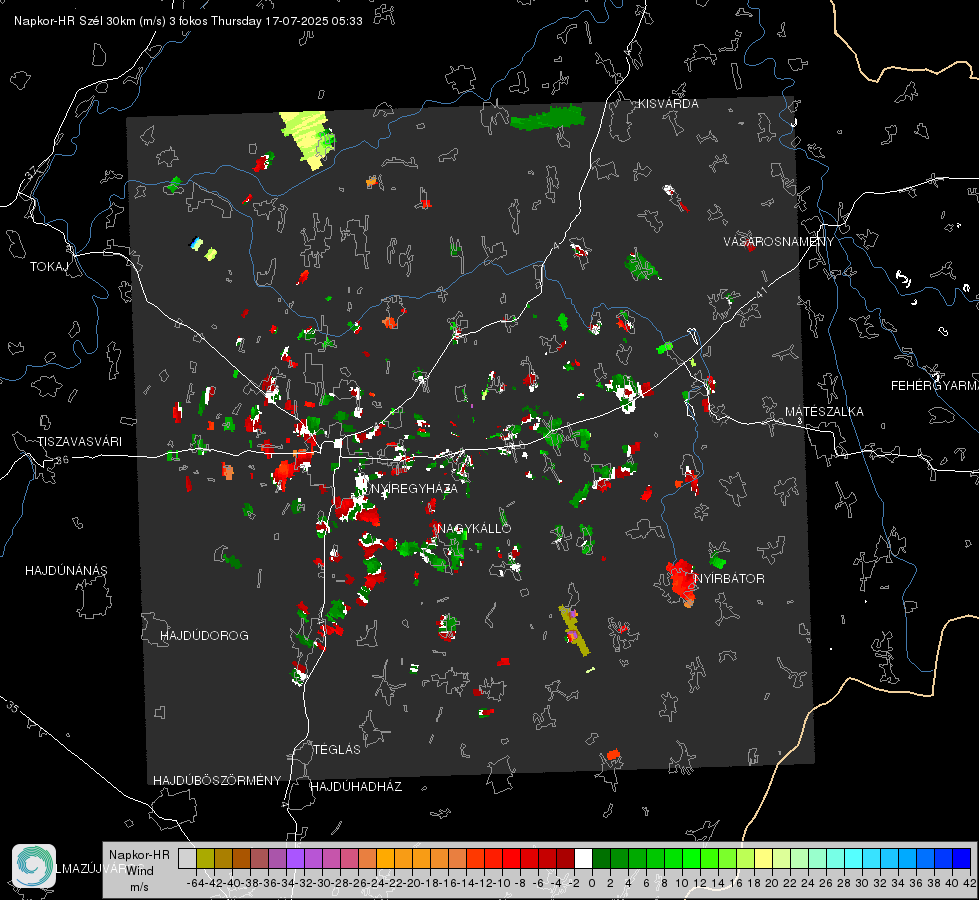979x900 pixels.
Task: Pick the dark green swatch between 0 and 2
Action: [601, 858]
